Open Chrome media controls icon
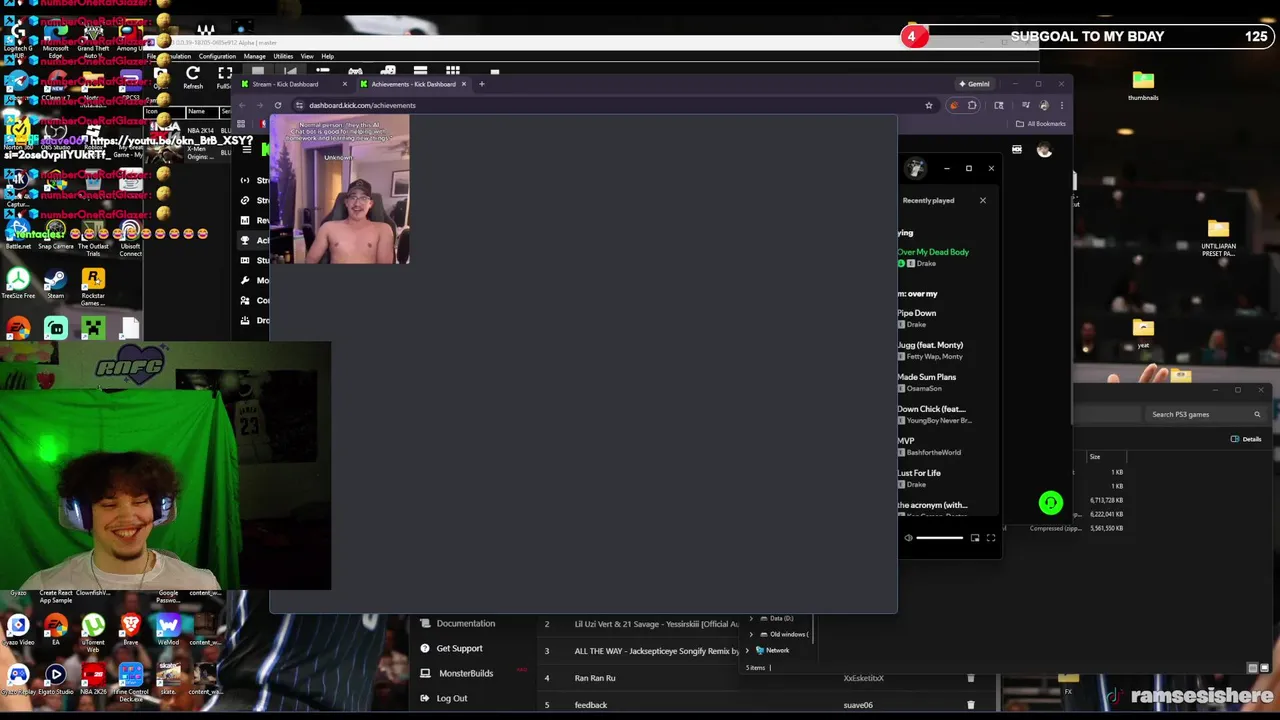This screenshot has height=720, width=1280. point(1025,105)
